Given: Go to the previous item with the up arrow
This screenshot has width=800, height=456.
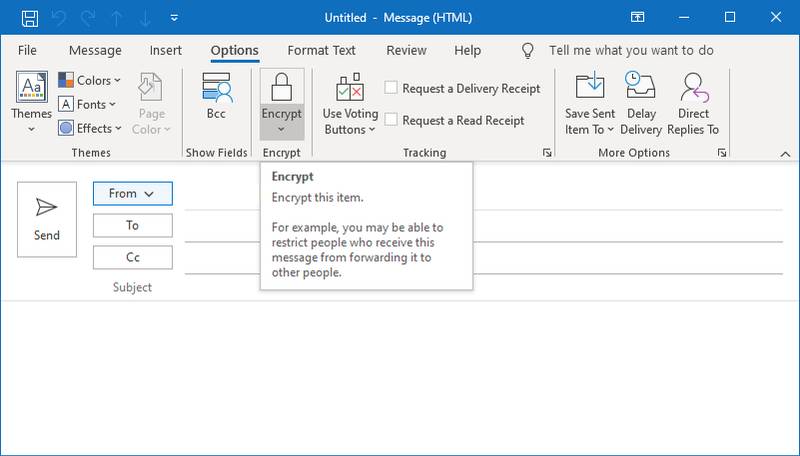Looking at the screenshot, I should click(x=116, y=18).
